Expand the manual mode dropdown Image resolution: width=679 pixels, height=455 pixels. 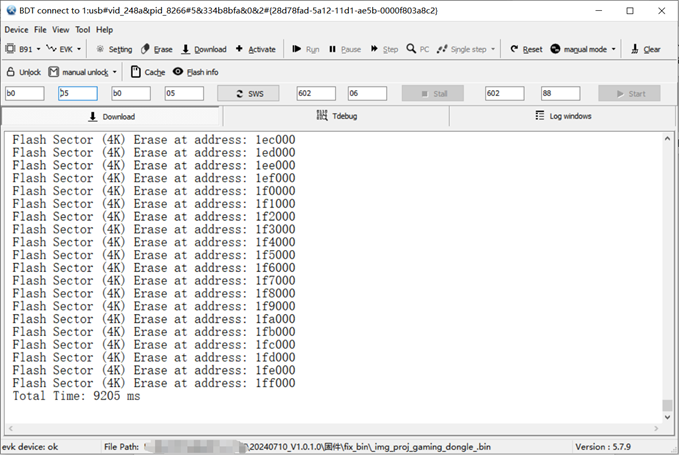point(612,49)
